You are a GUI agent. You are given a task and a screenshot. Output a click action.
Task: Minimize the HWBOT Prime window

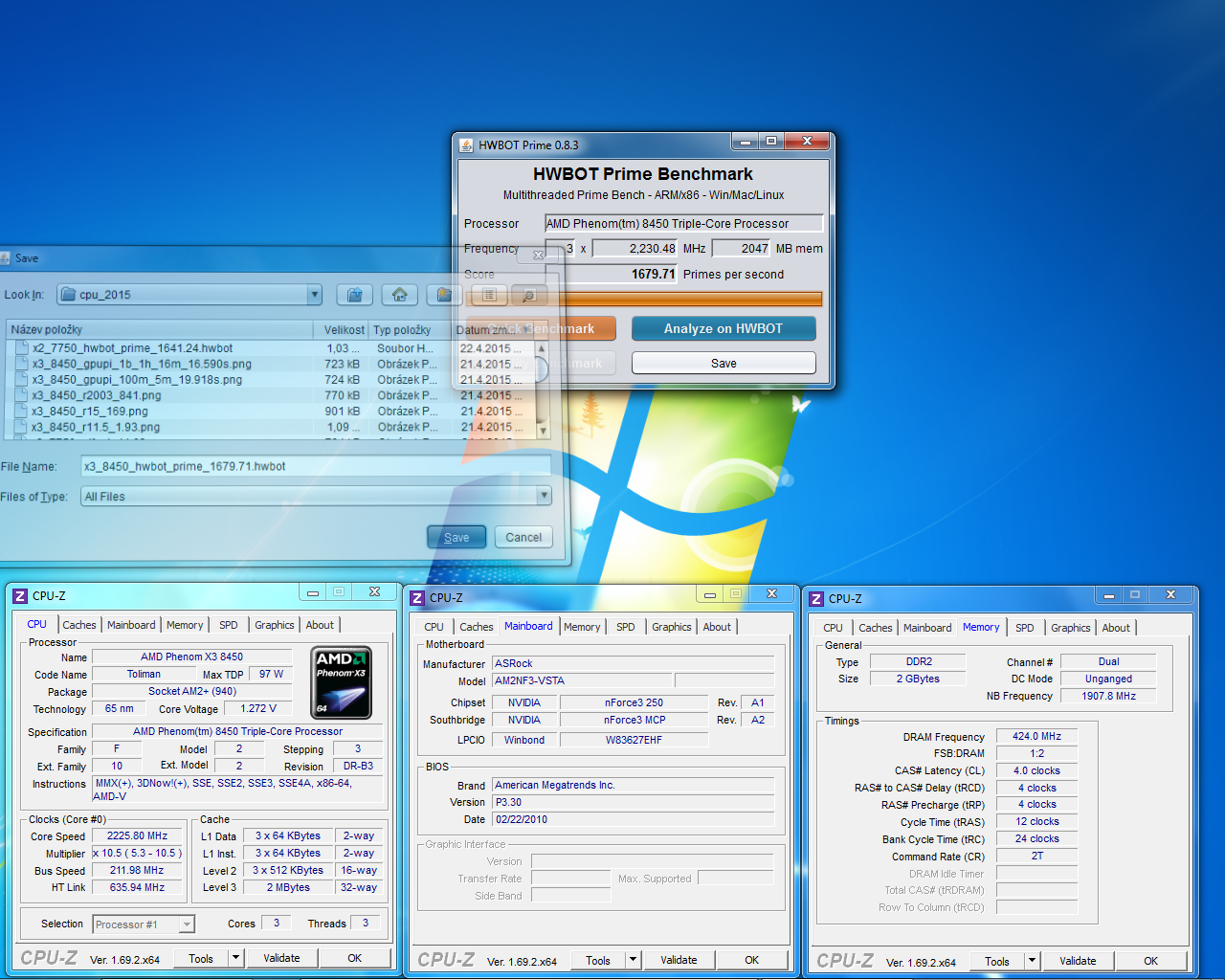[x=745, y=141]
